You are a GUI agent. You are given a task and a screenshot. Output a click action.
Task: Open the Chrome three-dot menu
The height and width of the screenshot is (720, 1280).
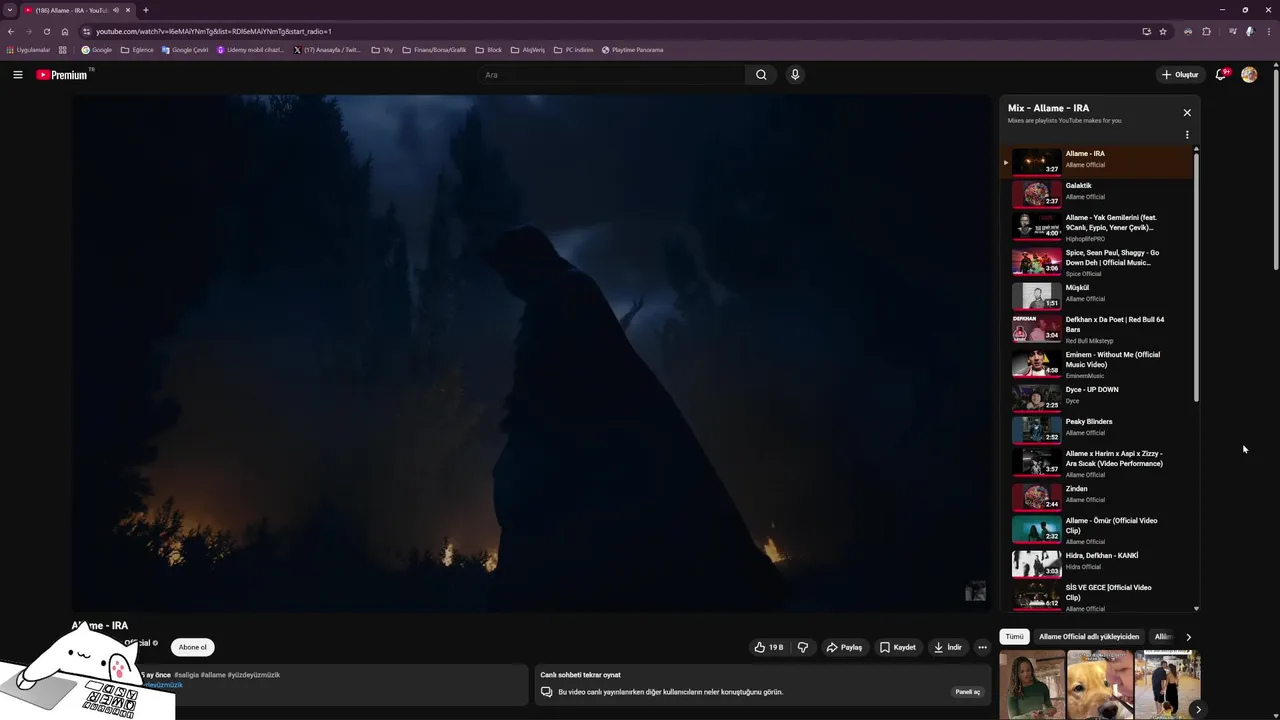1268,31
